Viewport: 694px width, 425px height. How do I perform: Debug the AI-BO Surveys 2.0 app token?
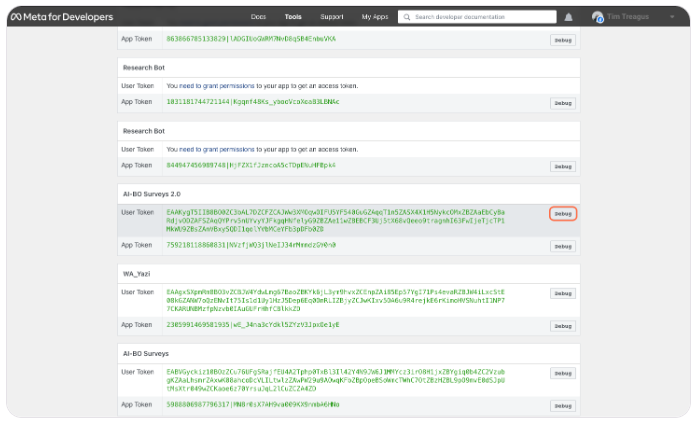[x=562, y=246]
